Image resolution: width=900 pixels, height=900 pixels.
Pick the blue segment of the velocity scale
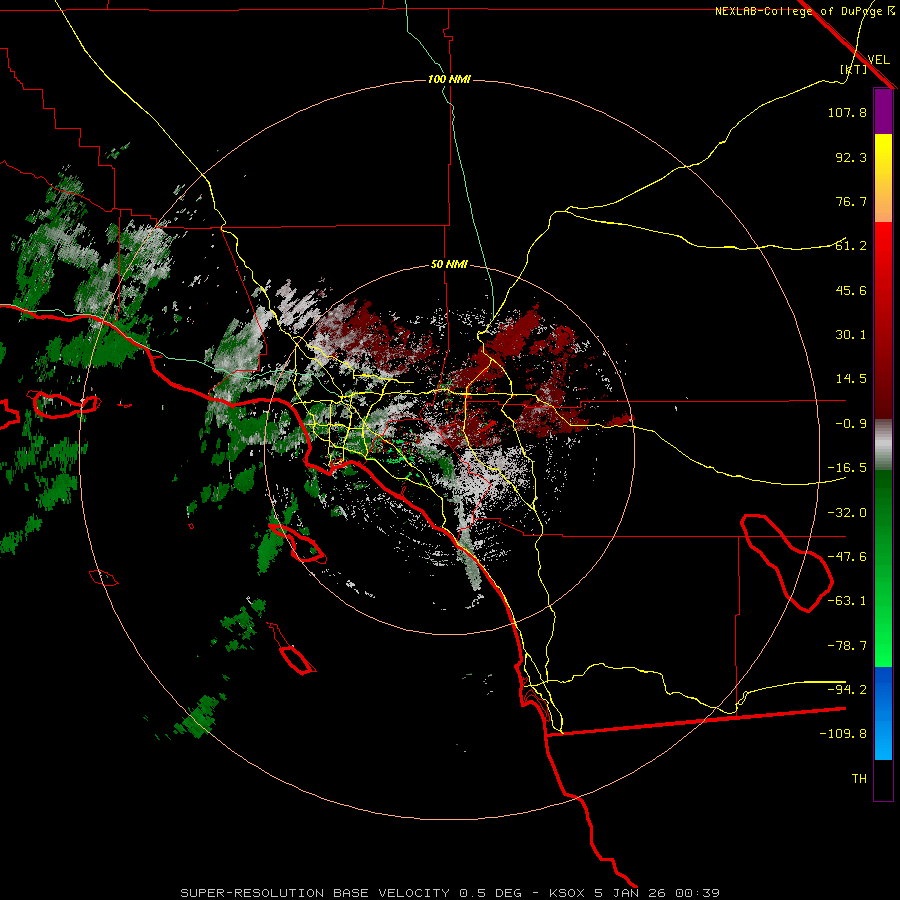click(883, 713)
